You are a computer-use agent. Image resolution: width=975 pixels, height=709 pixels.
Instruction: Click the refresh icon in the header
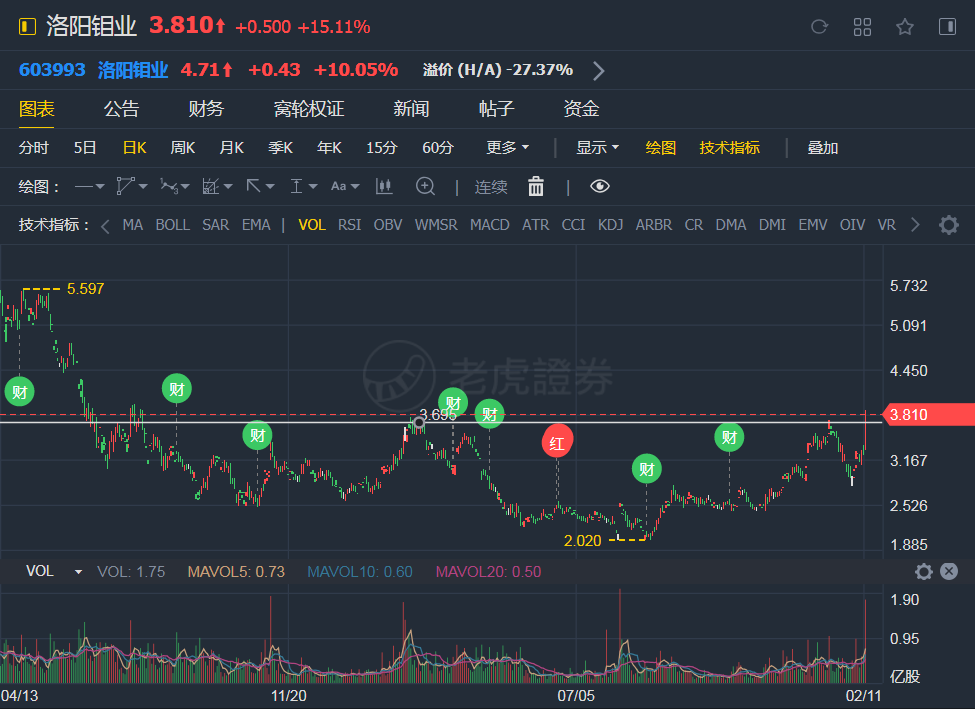pos(820,27)
